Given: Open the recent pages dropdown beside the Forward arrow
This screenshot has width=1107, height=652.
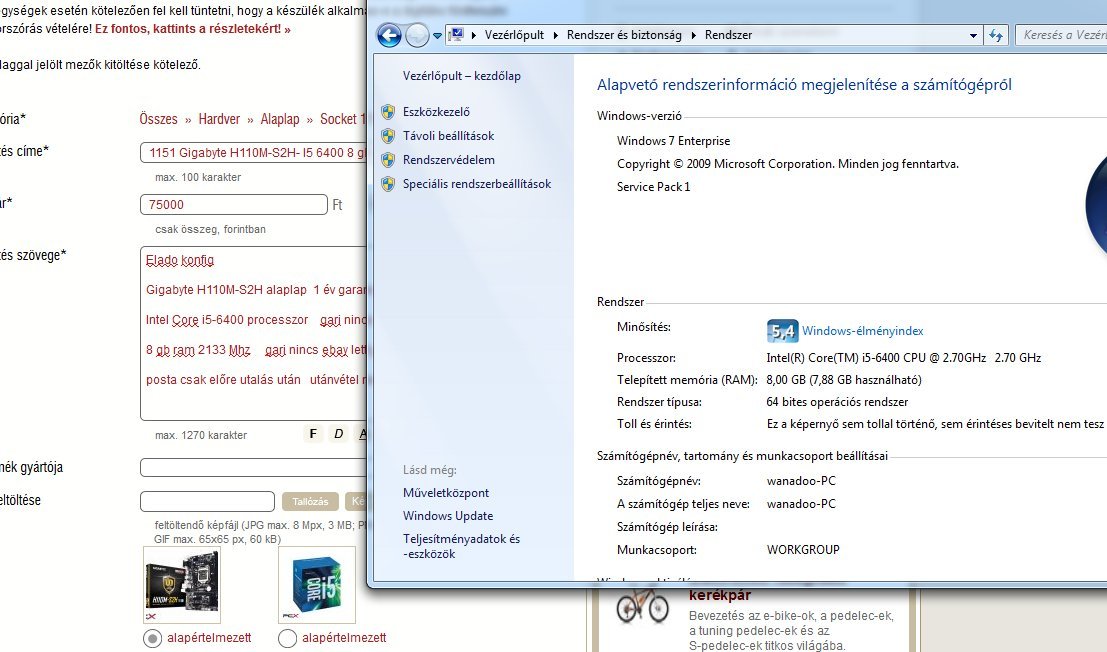Looking at the screenshot, I should [437, 35].
